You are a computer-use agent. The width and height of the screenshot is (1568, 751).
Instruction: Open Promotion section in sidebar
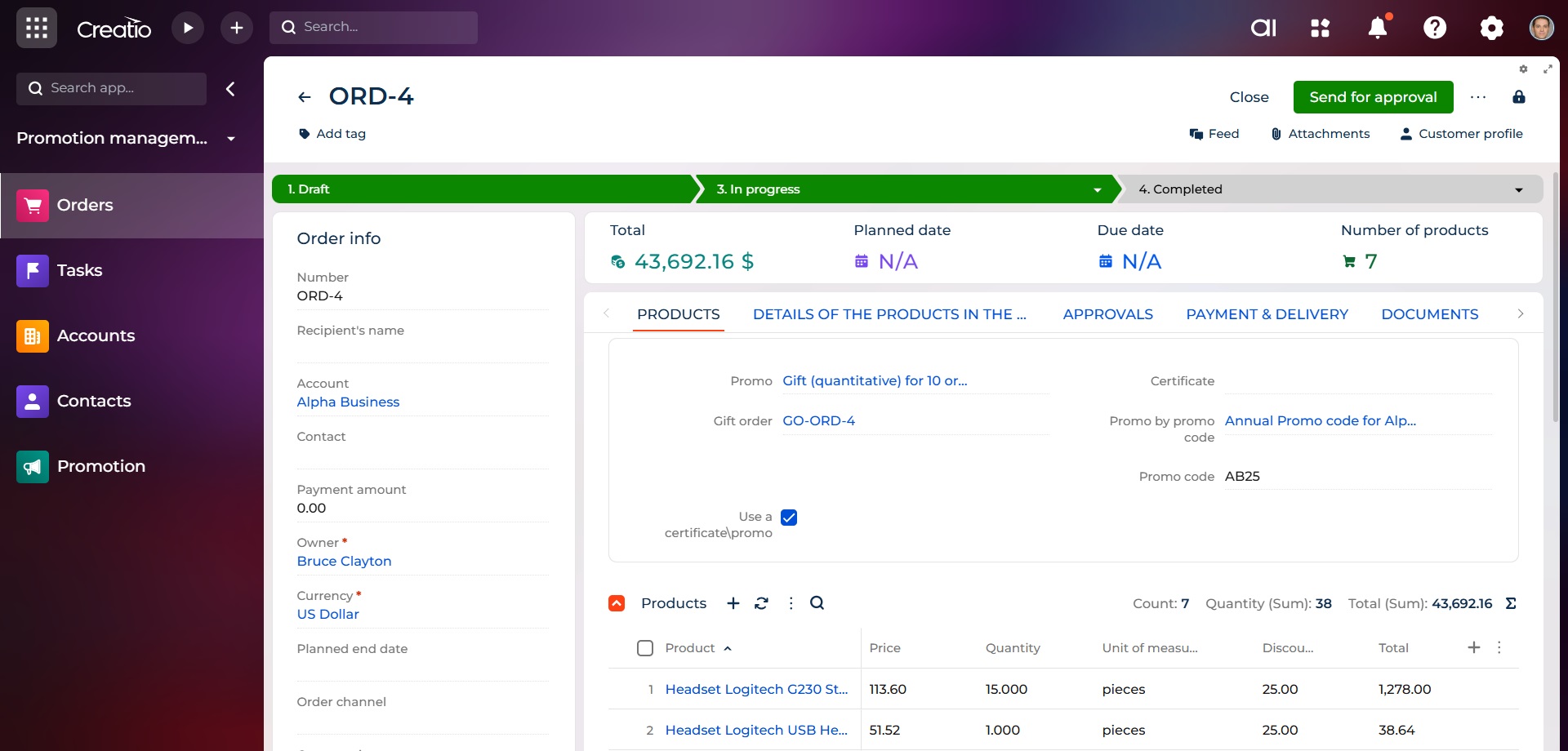pos(100,466)
